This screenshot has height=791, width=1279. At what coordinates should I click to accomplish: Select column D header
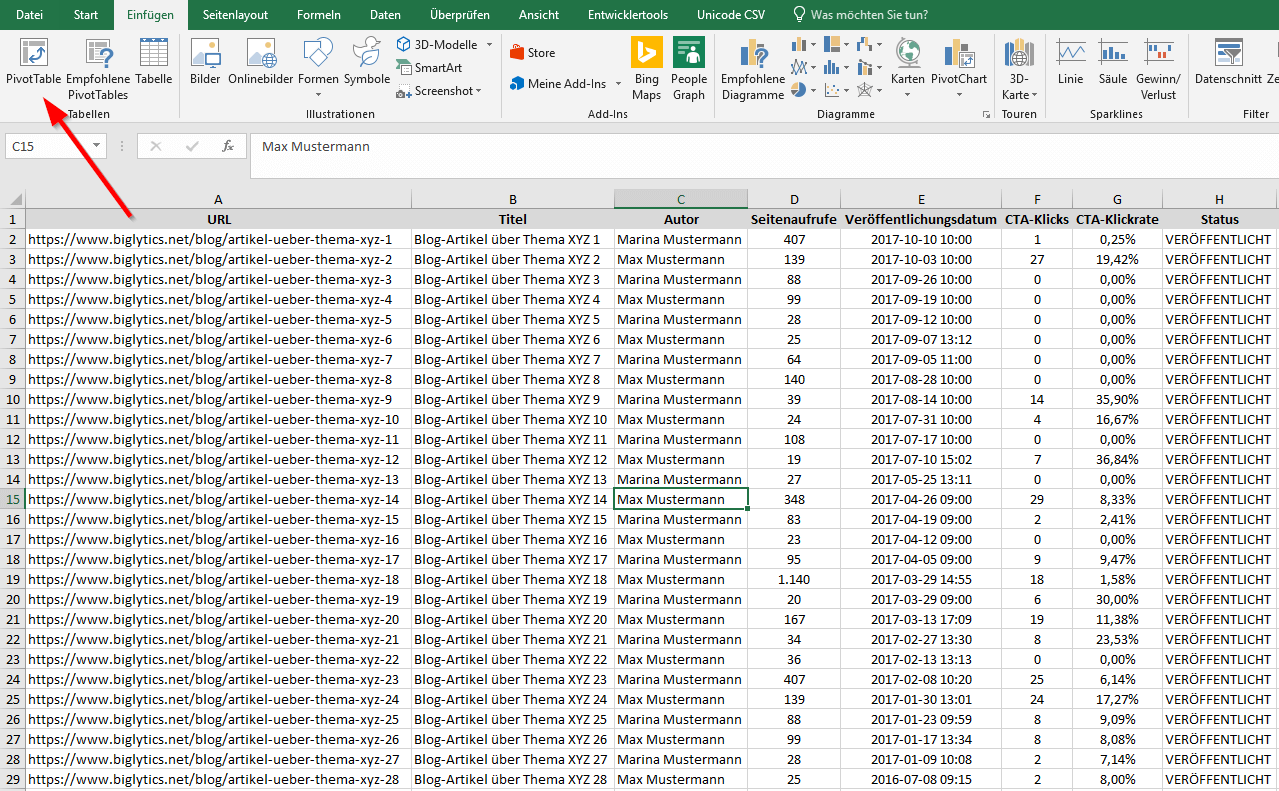click(x=794, y=199)
